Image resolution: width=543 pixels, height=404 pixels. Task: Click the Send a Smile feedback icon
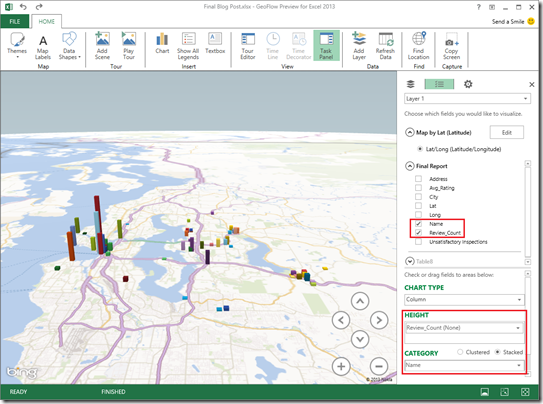coord(531,21)
